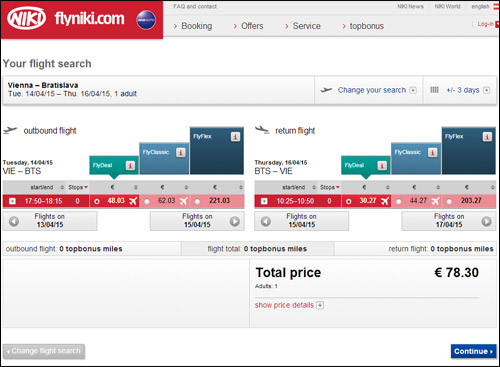Open the topbonus menu

(x=363, y=26)
